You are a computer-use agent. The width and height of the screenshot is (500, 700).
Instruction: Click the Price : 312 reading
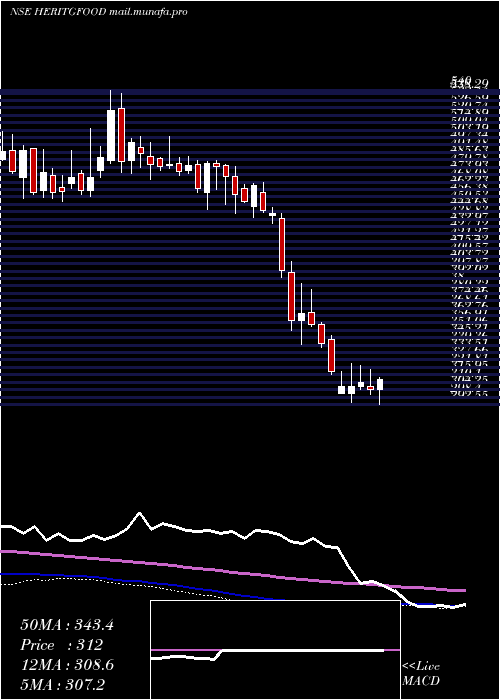(62, 645)
